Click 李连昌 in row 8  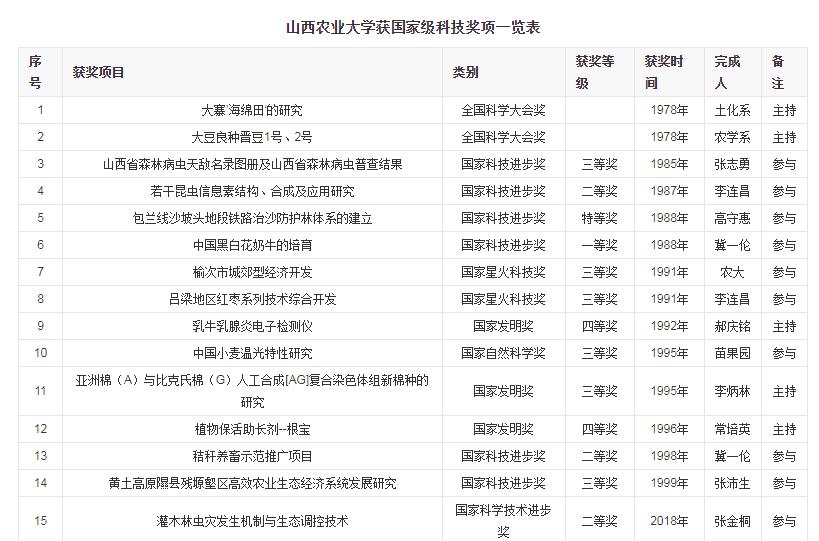coord(732,300)
